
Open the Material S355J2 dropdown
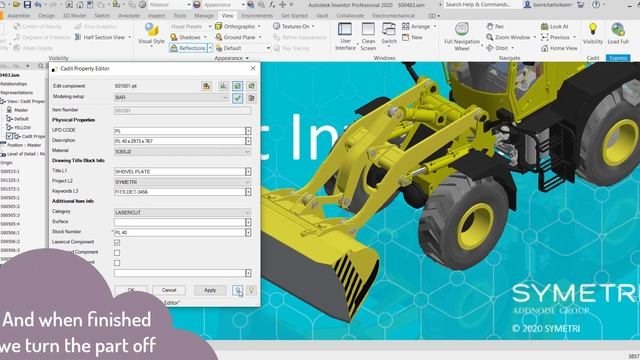click(x=182, y=151)
